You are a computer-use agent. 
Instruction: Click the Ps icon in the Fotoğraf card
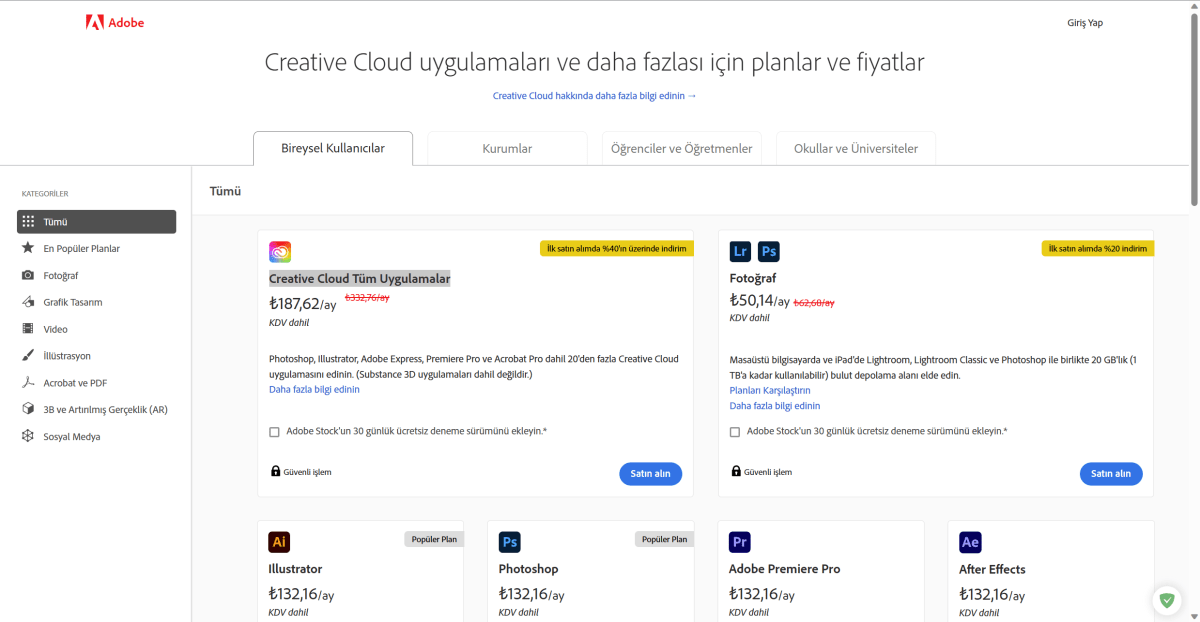[x=769, y=251]
